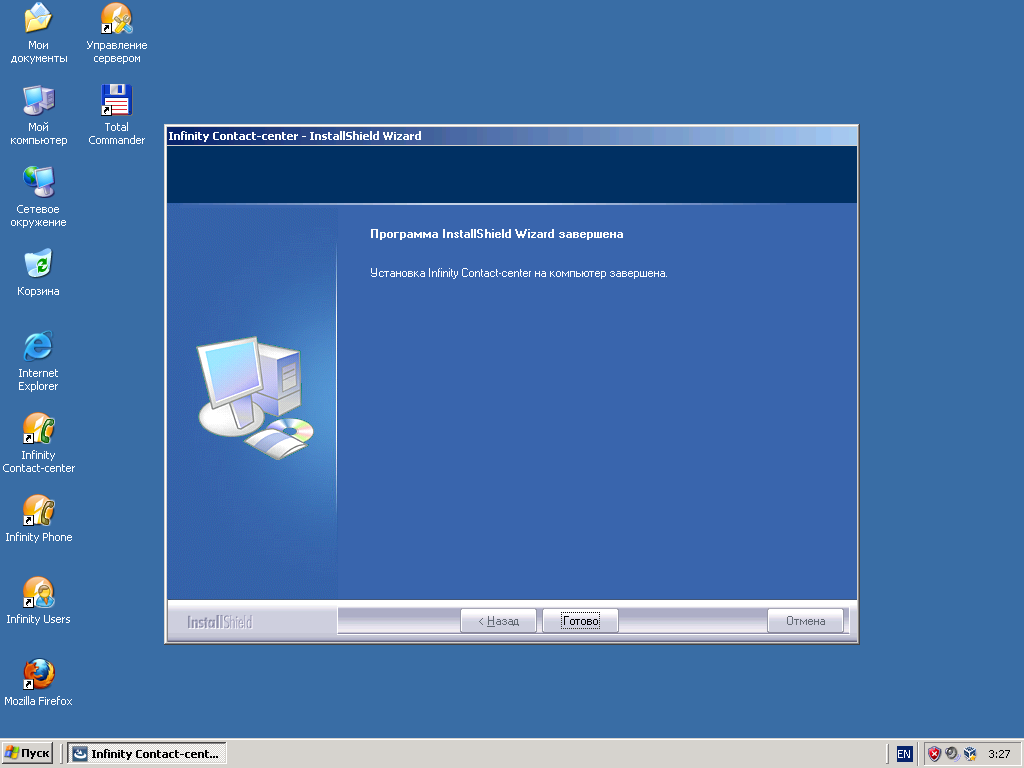Click the red shield tray icon
The image size is (1024, 768).
[935, 754]
